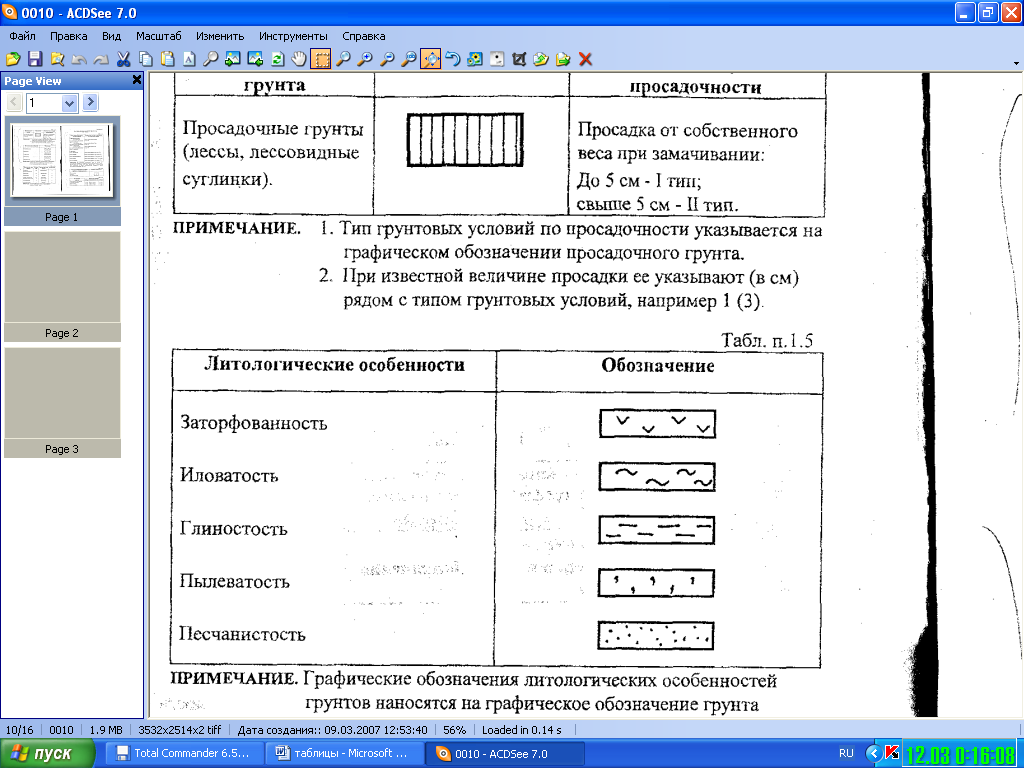The height and width of the screenshot is (768, 1024).
Task: Select the Hand scroll tool
Action: tap(298, 59)
